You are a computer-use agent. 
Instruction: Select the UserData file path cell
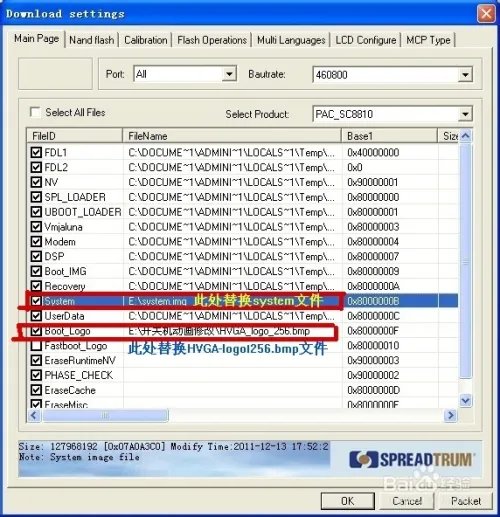pyautogui.click(x=232, y=316)
